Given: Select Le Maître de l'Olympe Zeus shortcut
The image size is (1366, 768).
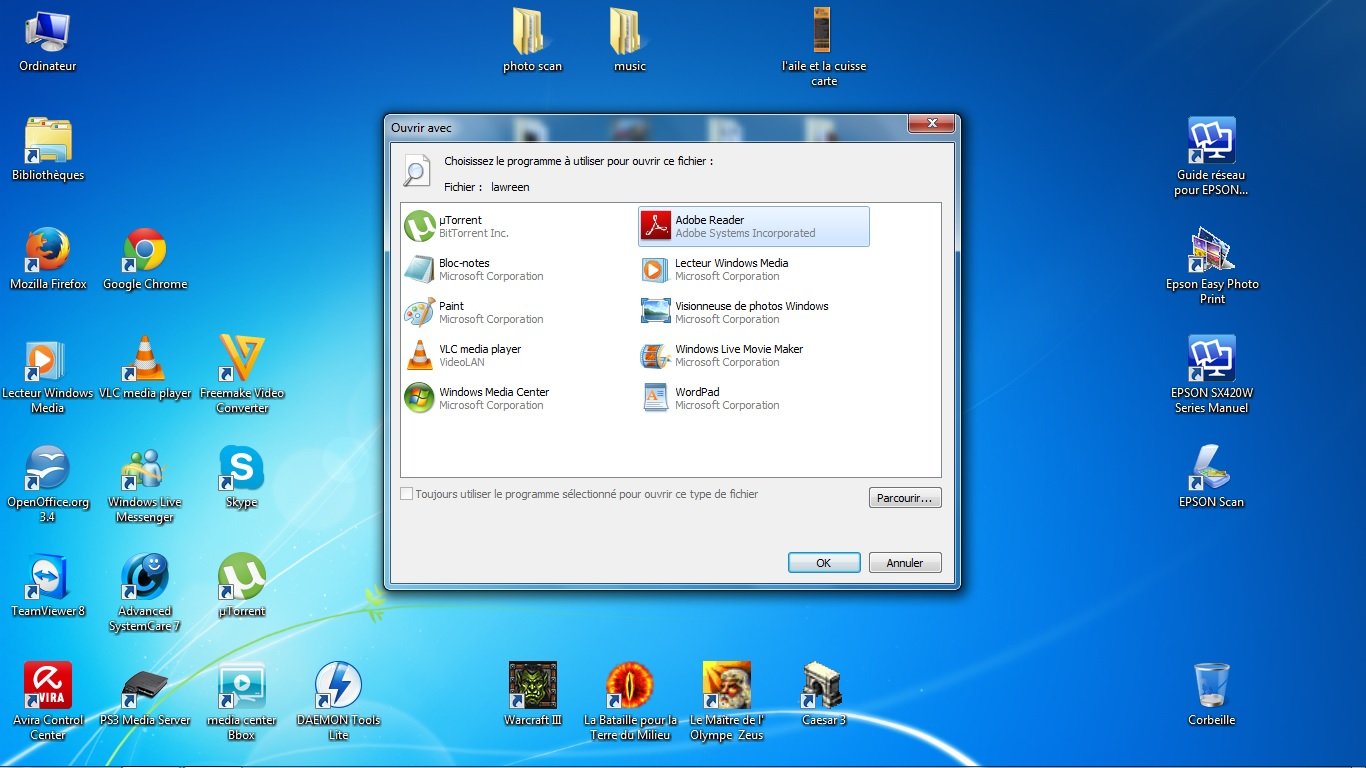Looking at the screenshot, I should (x=727, y=702).
